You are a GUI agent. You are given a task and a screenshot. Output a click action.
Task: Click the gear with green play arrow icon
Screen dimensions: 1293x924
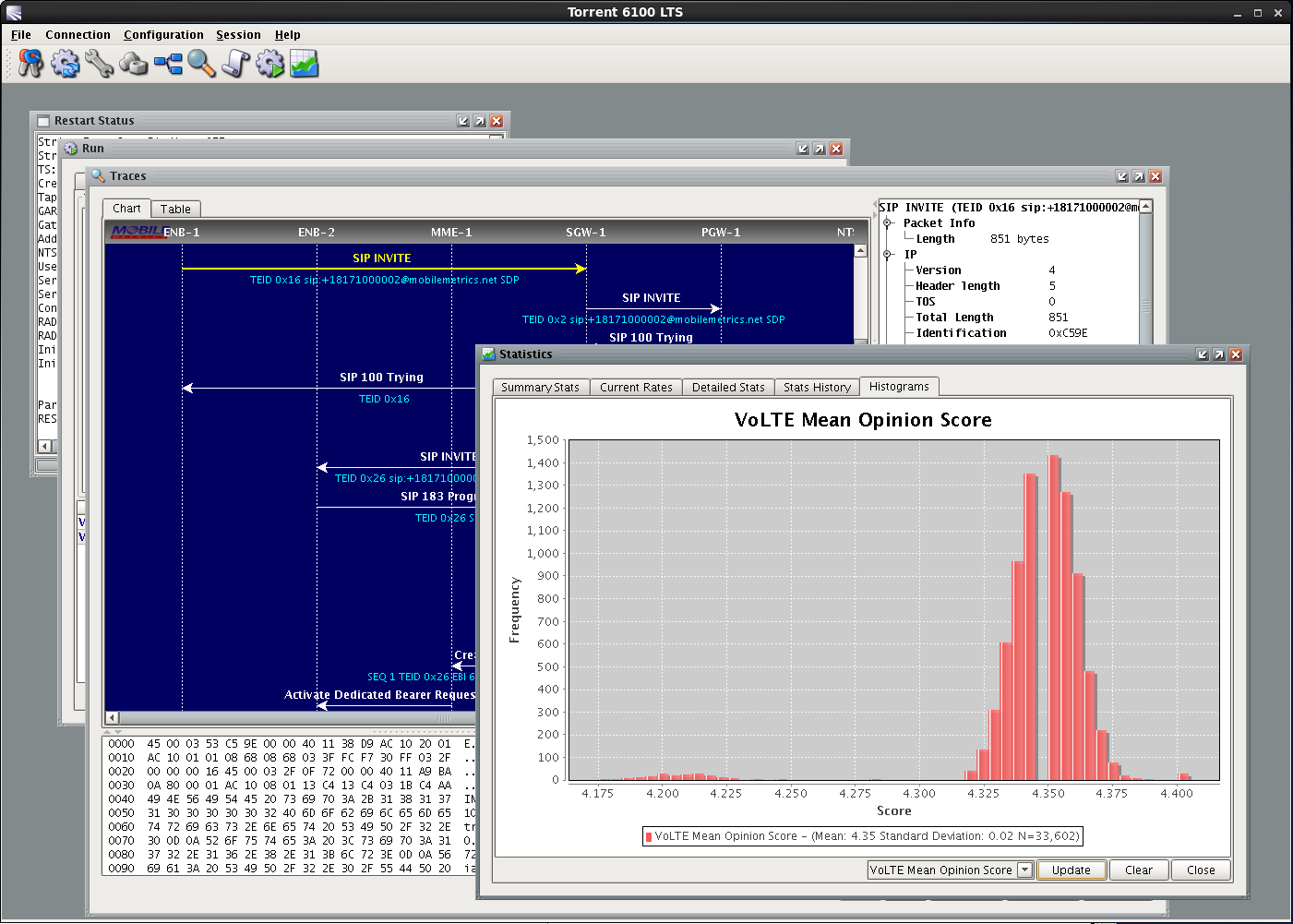point(269,64)
